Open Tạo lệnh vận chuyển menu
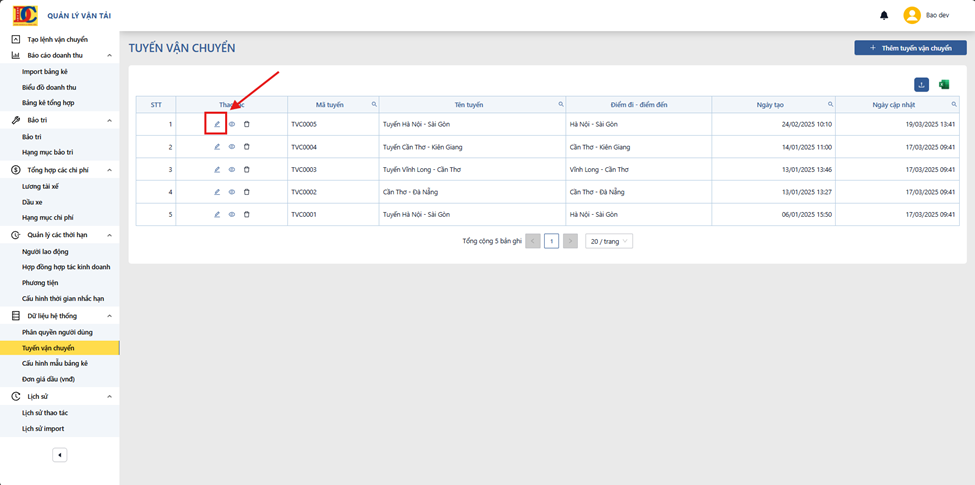The image size is (975, 485). pos(60,39)
